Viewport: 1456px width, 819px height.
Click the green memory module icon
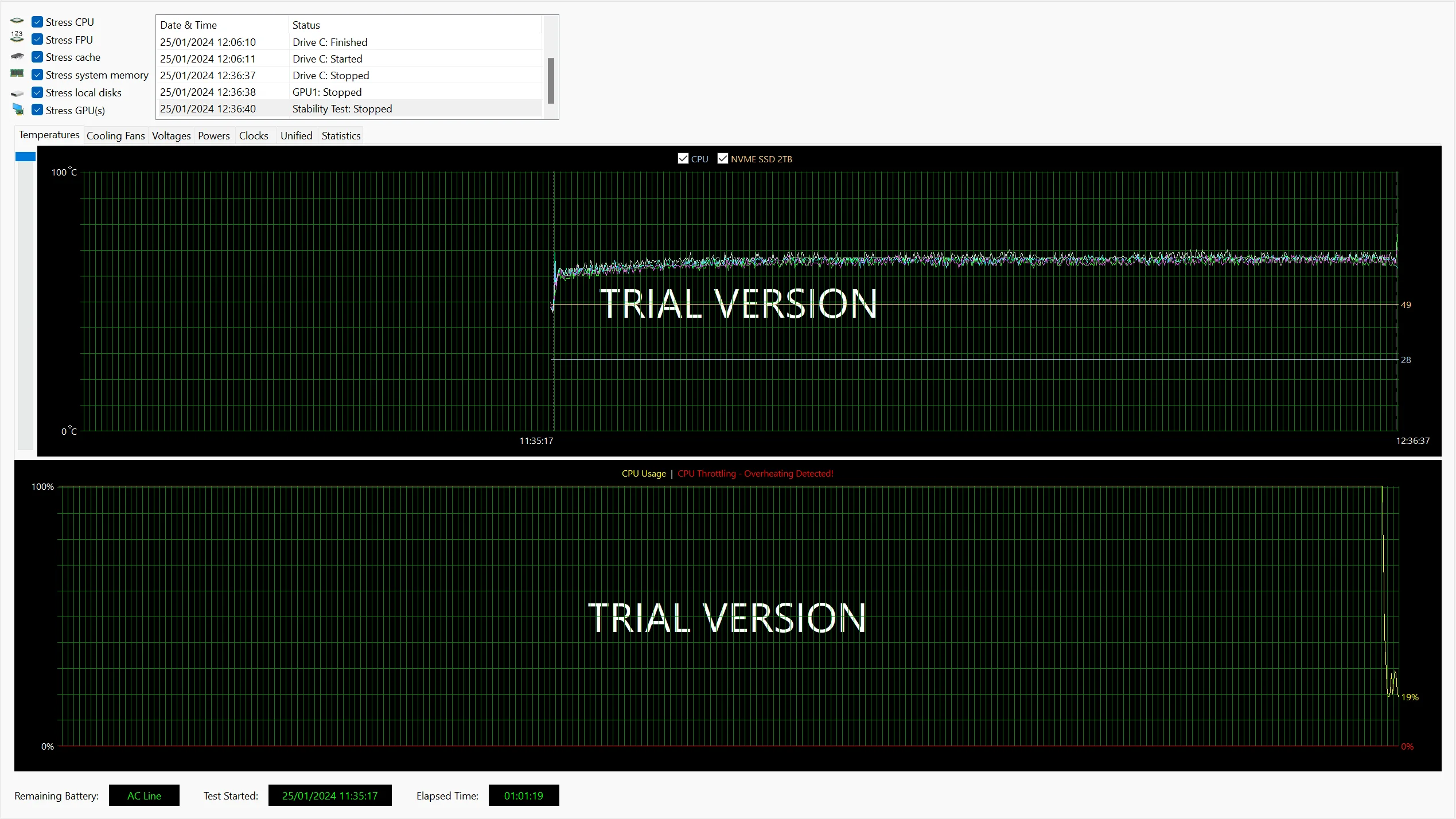(x=17, y=73)
